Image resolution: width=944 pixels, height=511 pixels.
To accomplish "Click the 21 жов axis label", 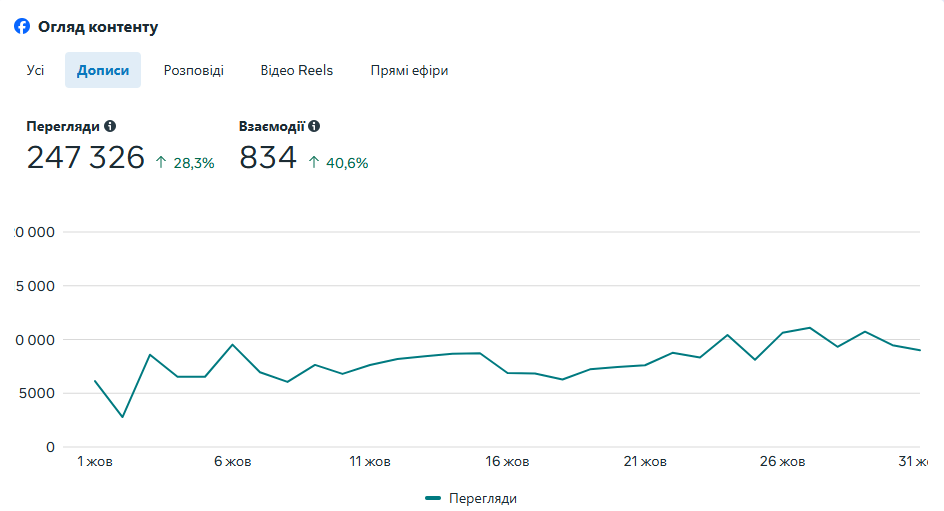I will pos(645,462).
